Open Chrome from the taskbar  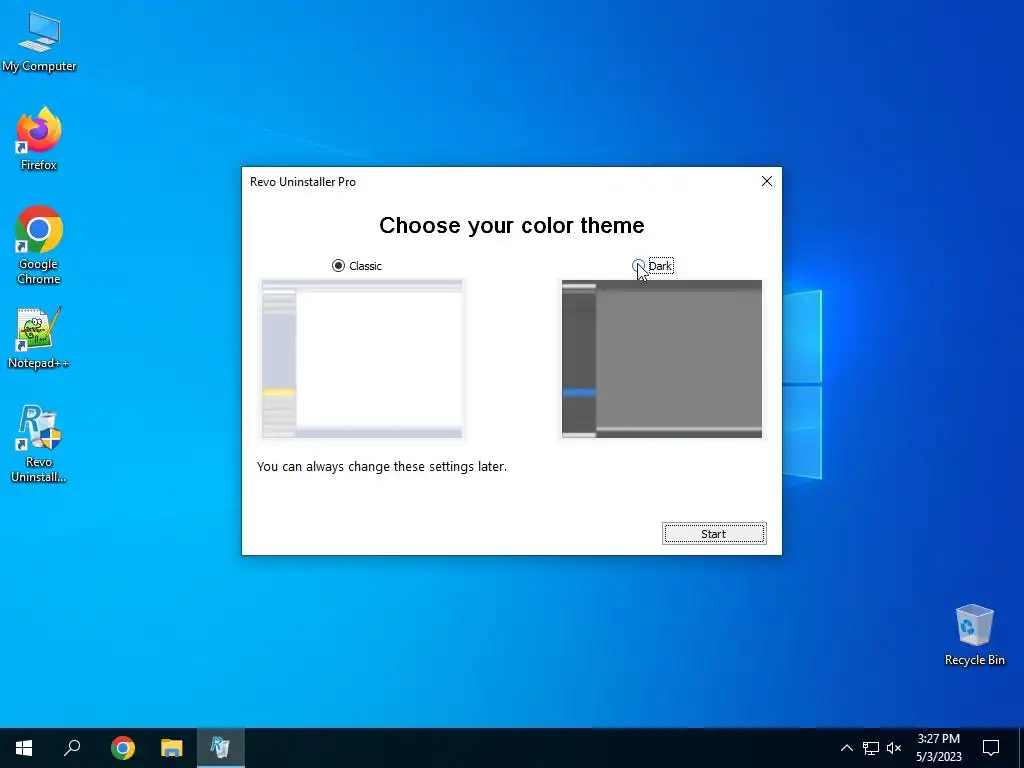[123, 748]
